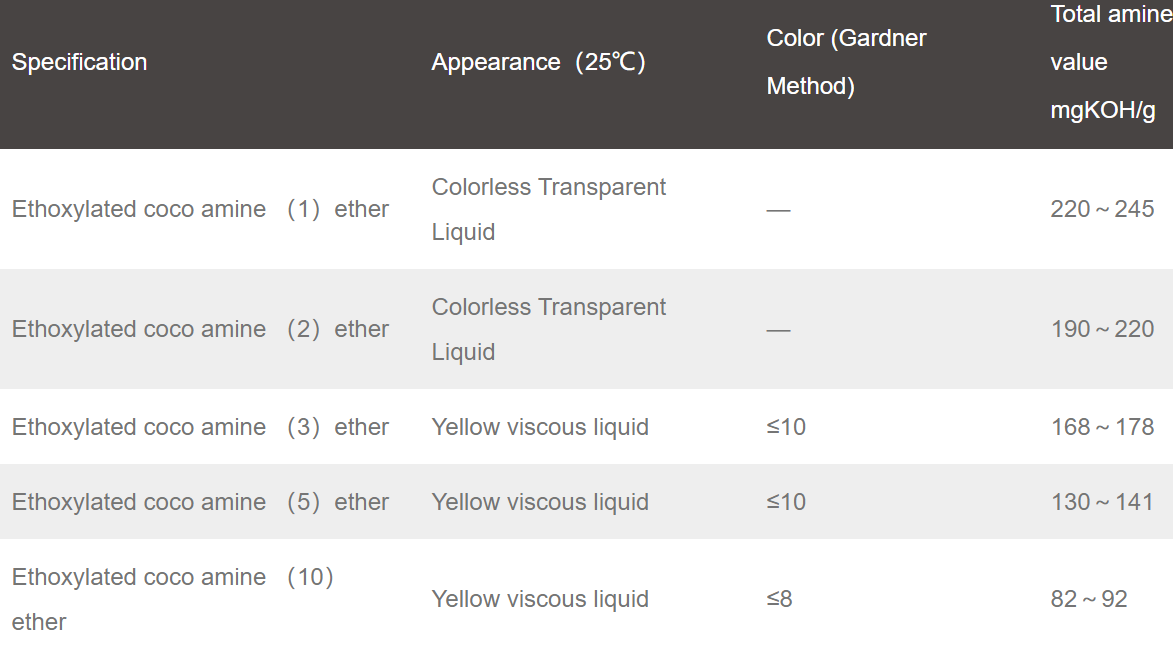The image size is (1173, 655).
Task: Select ≤10 color in the (3) ether row
Action: point(786,427)
